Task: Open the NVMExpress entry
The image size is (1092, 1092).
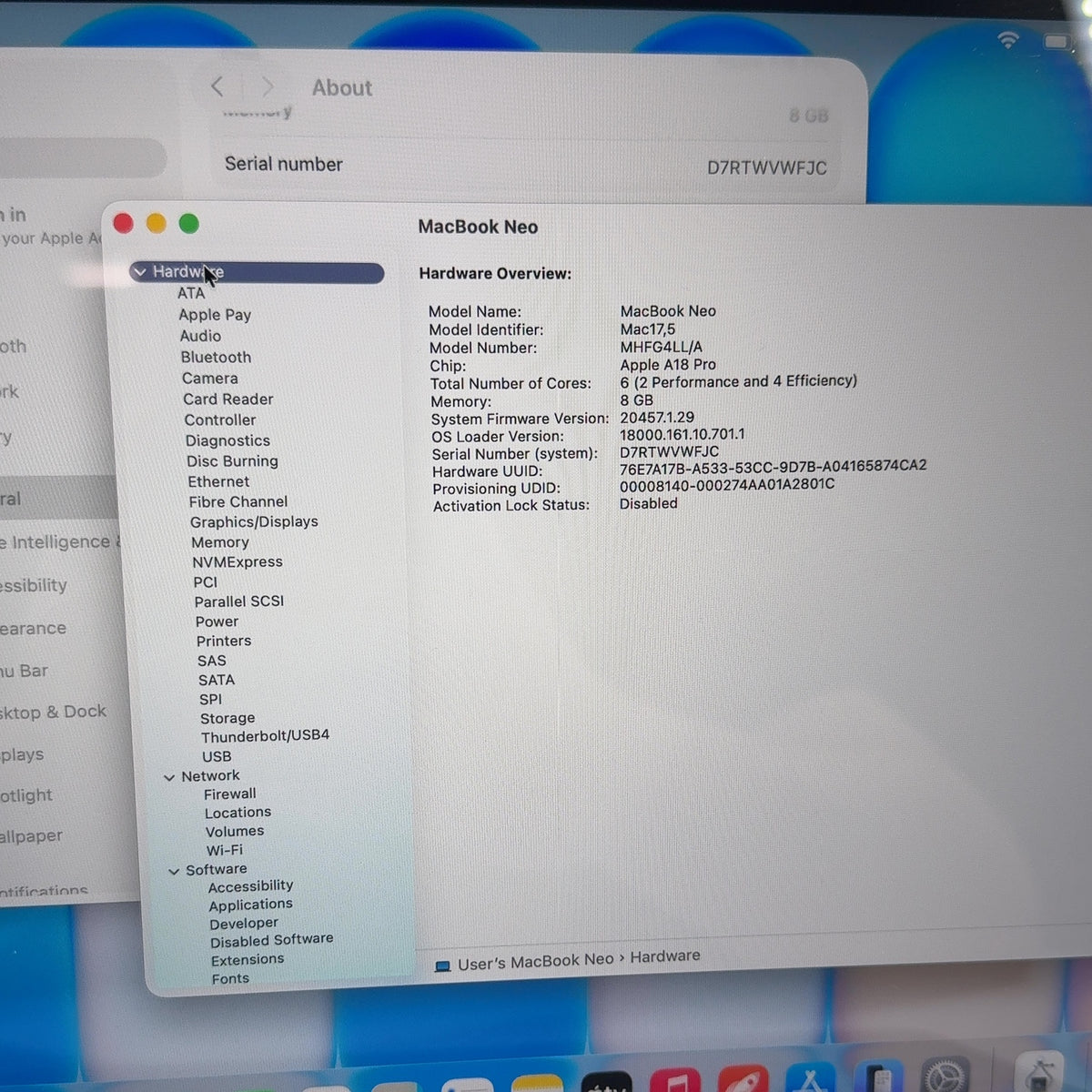Action: point(238,562)
